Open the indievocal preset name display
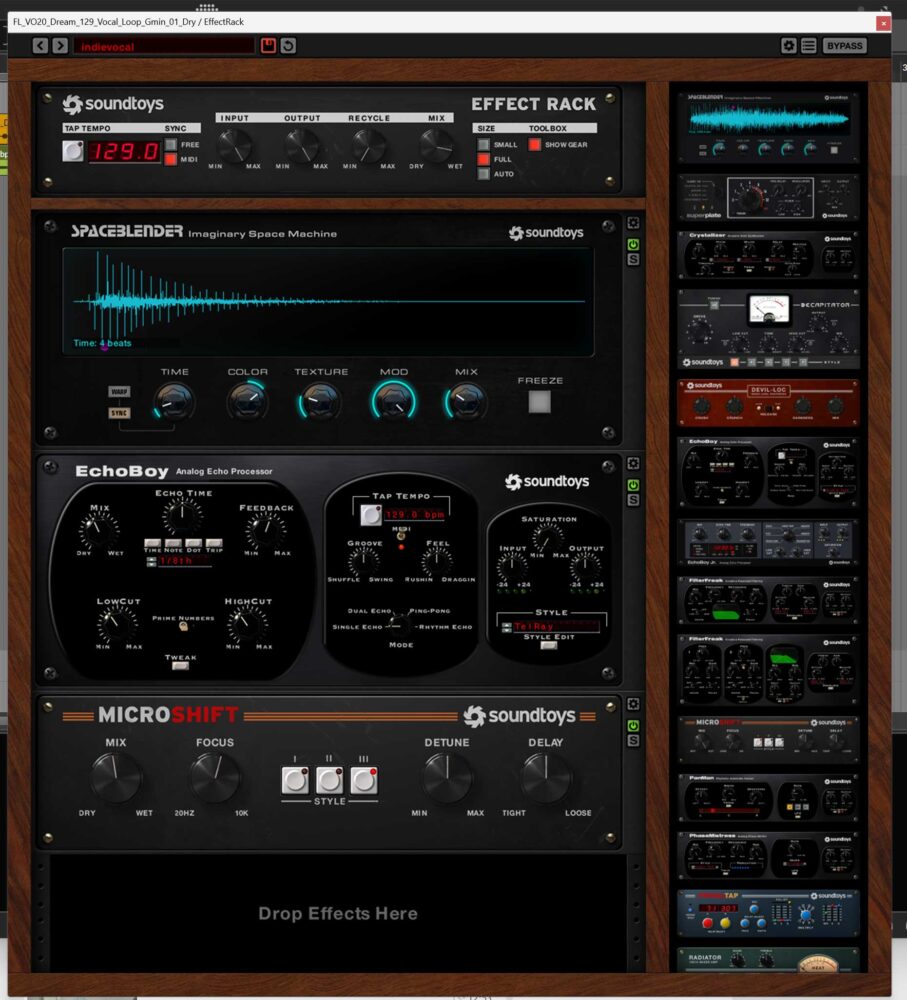 [x=164, y=47]
